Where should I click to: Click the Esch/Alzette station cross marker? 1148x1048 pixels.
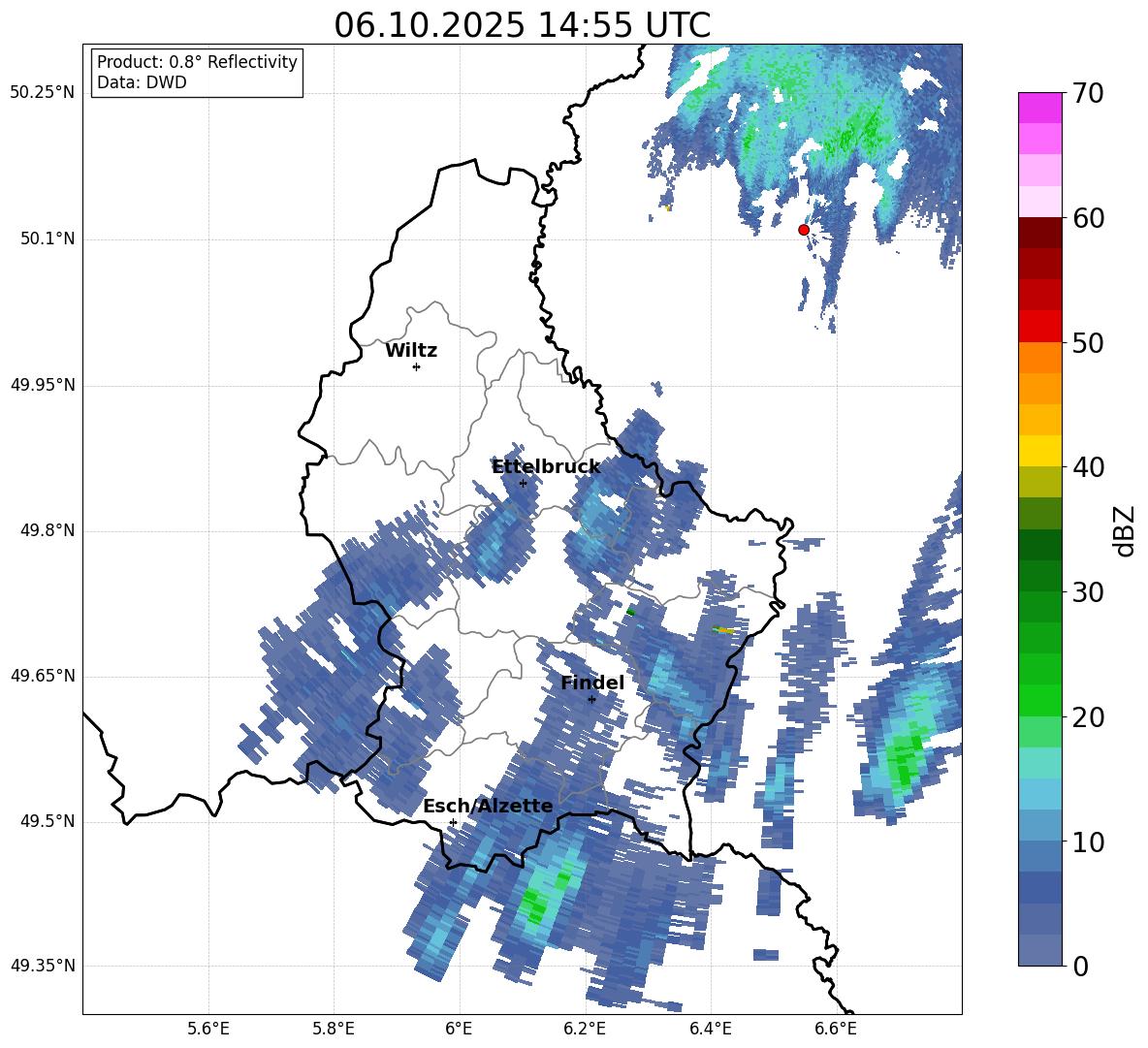pyautogui.click(x=453, y=822)
